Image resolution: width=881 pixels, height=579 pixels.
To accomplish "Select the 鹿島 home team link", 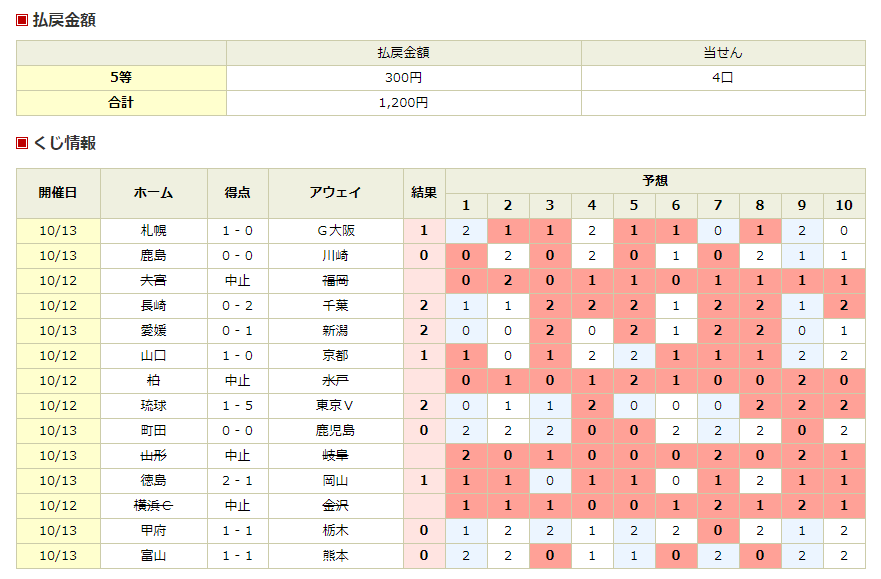I will (x=153, y=256).
